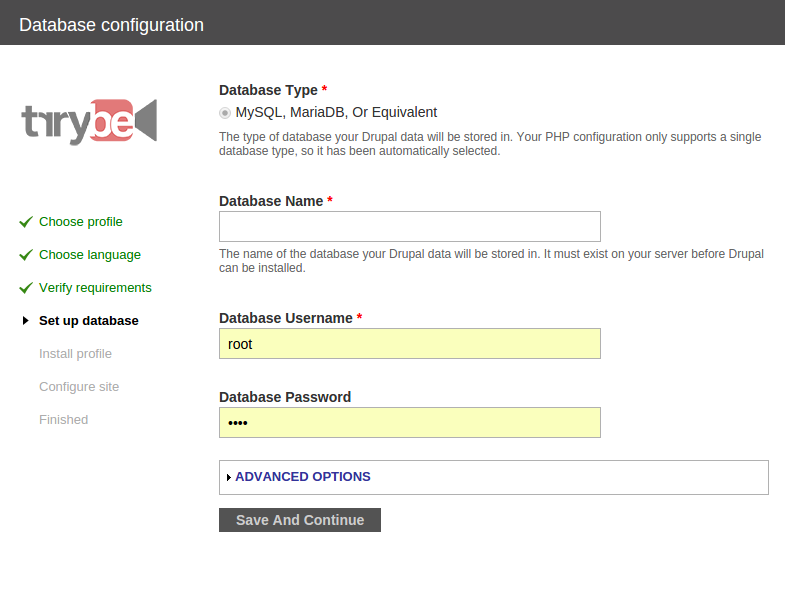Focus the Database Name field
The height and width of the screenshot is (605, 785).
click(x=409, y=226)
